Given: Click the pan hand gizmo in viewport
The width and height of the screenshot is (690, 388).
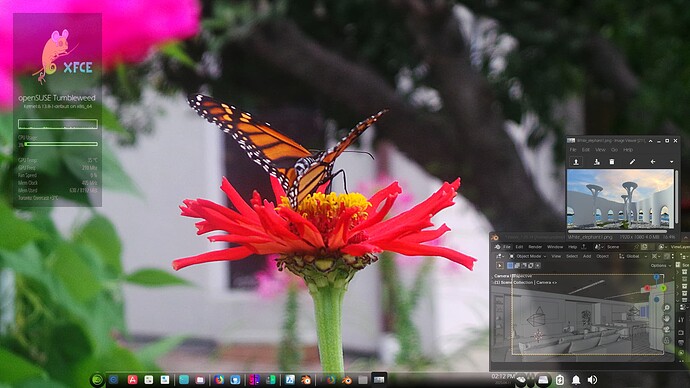Looking at the screenshot, I should [667, 318].
